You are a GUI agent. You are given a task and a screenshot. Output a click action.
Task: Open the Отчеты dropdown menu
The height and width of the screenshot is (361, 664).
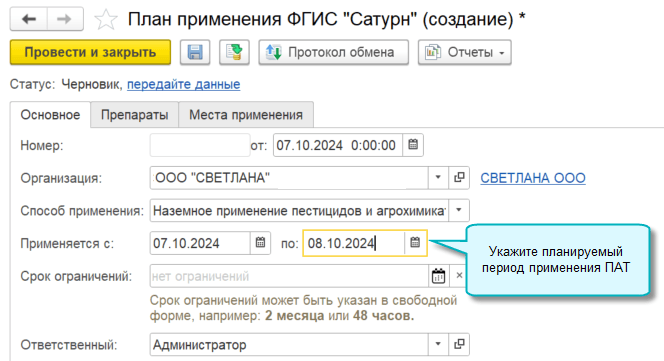click(465, 52)
